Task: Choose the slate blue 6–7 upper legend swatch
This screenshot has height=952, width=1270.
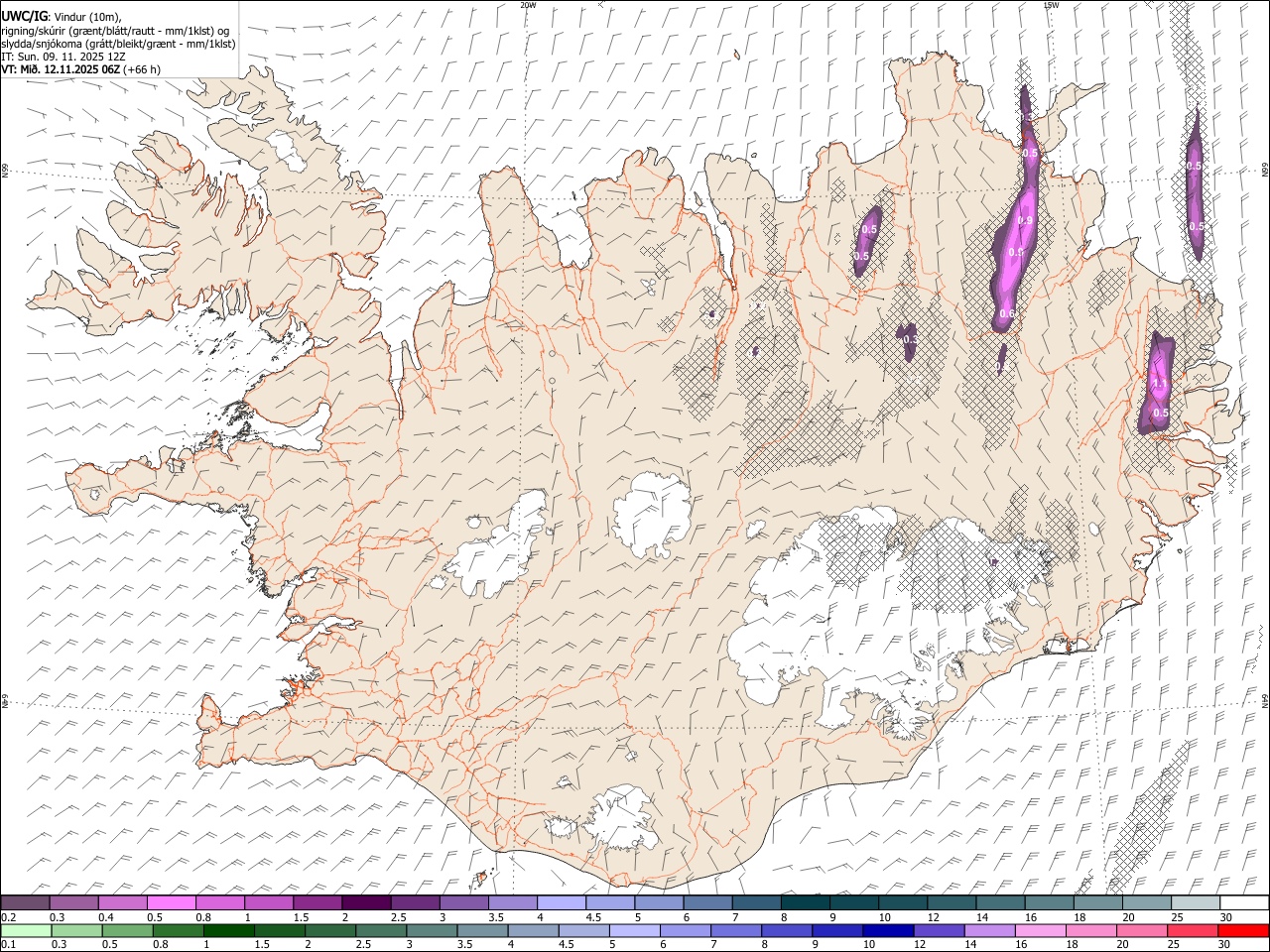Action: point(707,903)
